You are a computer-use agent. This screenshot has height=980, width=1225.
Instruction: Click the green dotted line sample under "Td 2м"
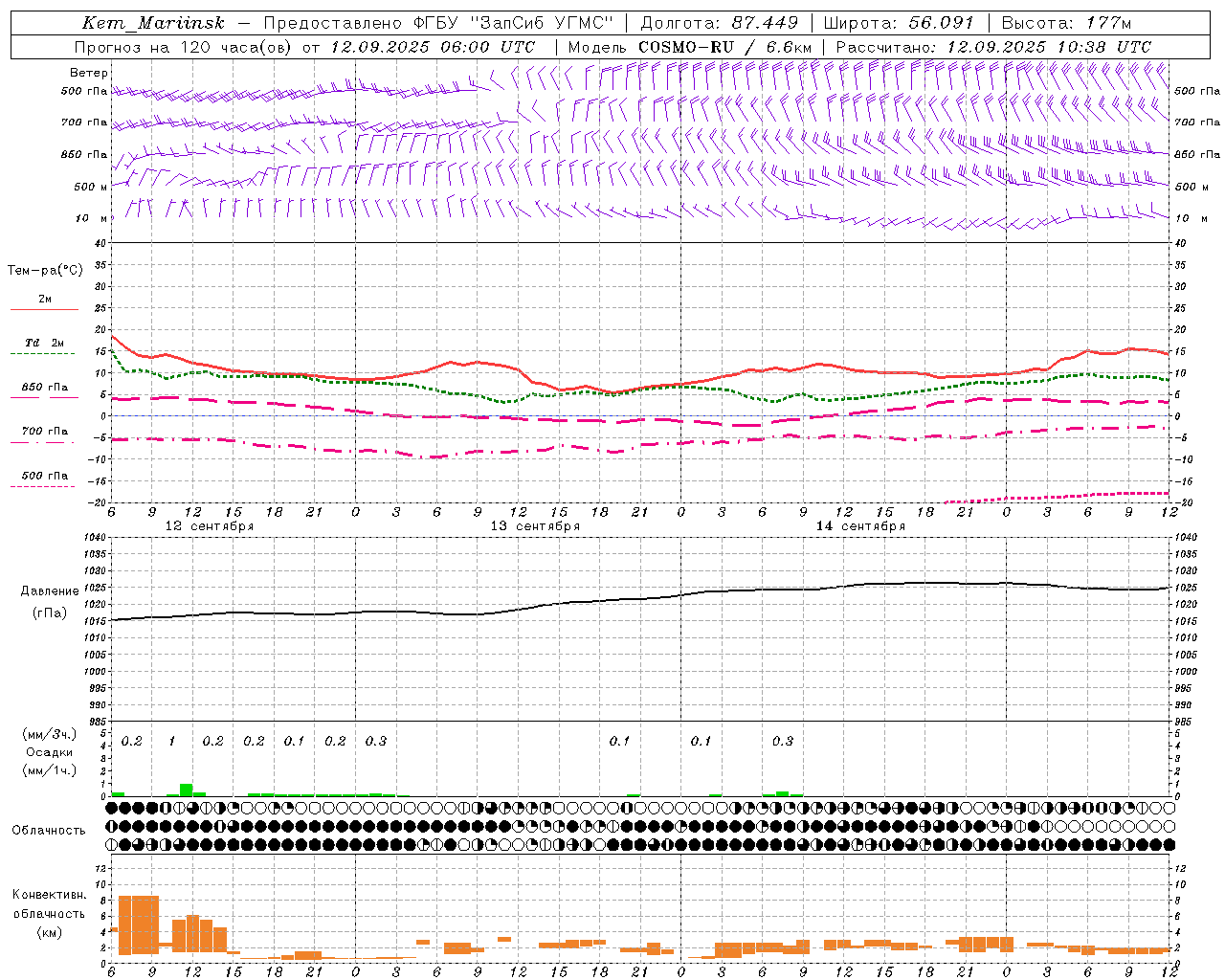[43, 353]
